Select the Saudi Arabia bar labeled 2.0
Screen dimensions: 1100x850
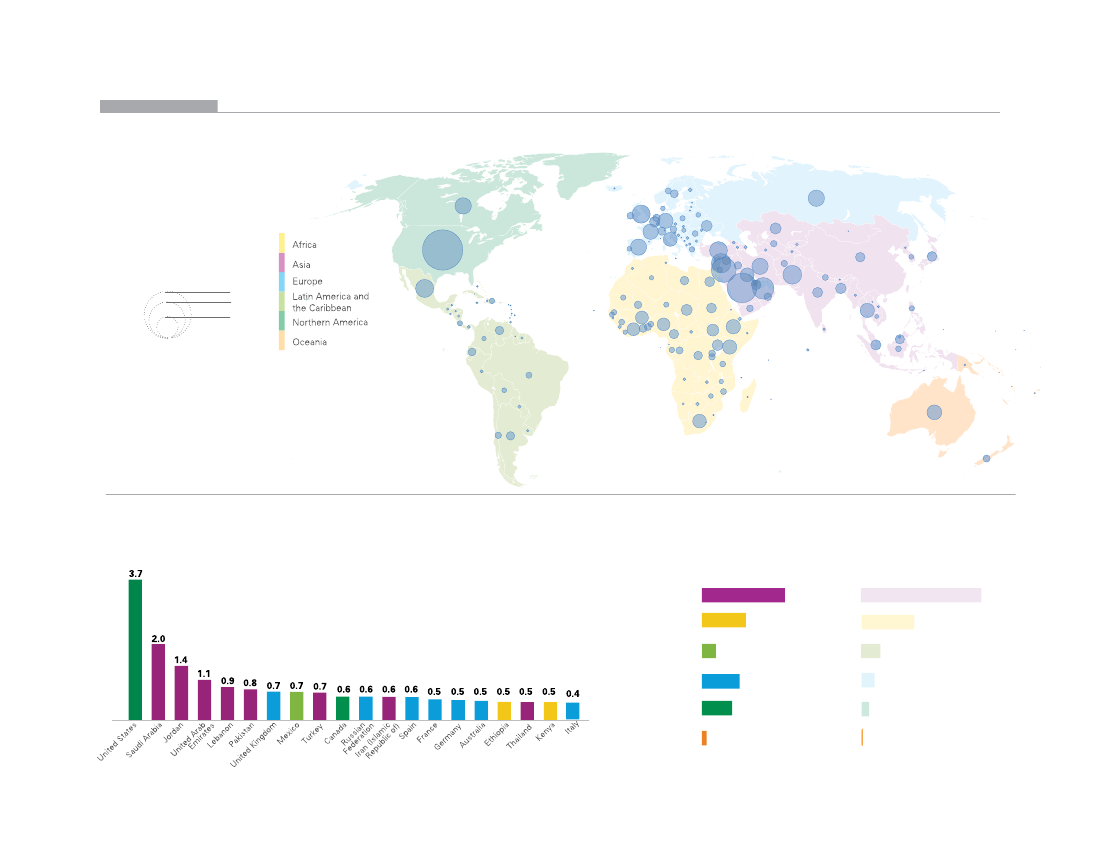[x=158, y=682]
